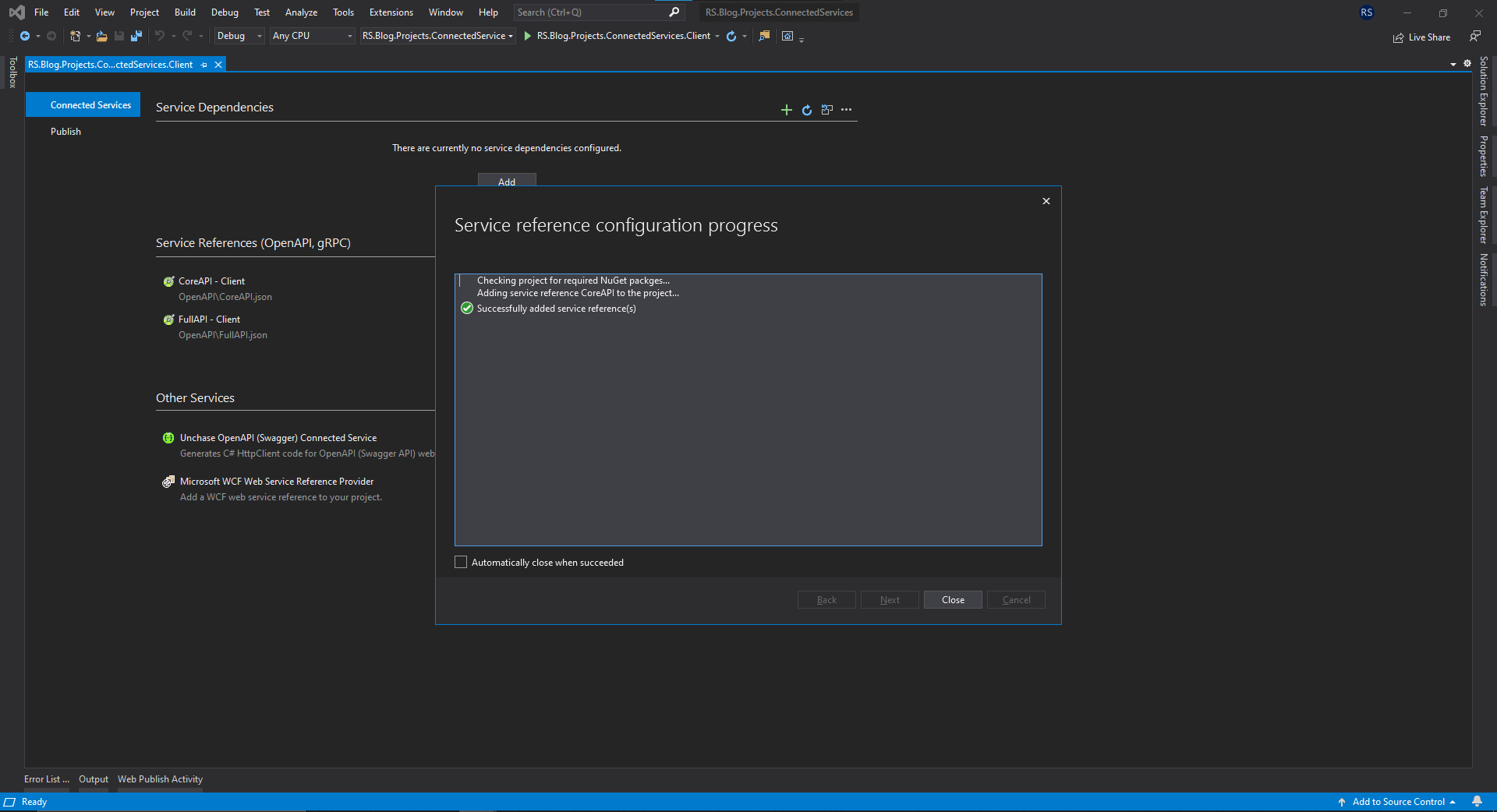Open the Web Publish Activity tab
Image resolution: width=1497 pixels, height=812 pixels.
[160, 779]
